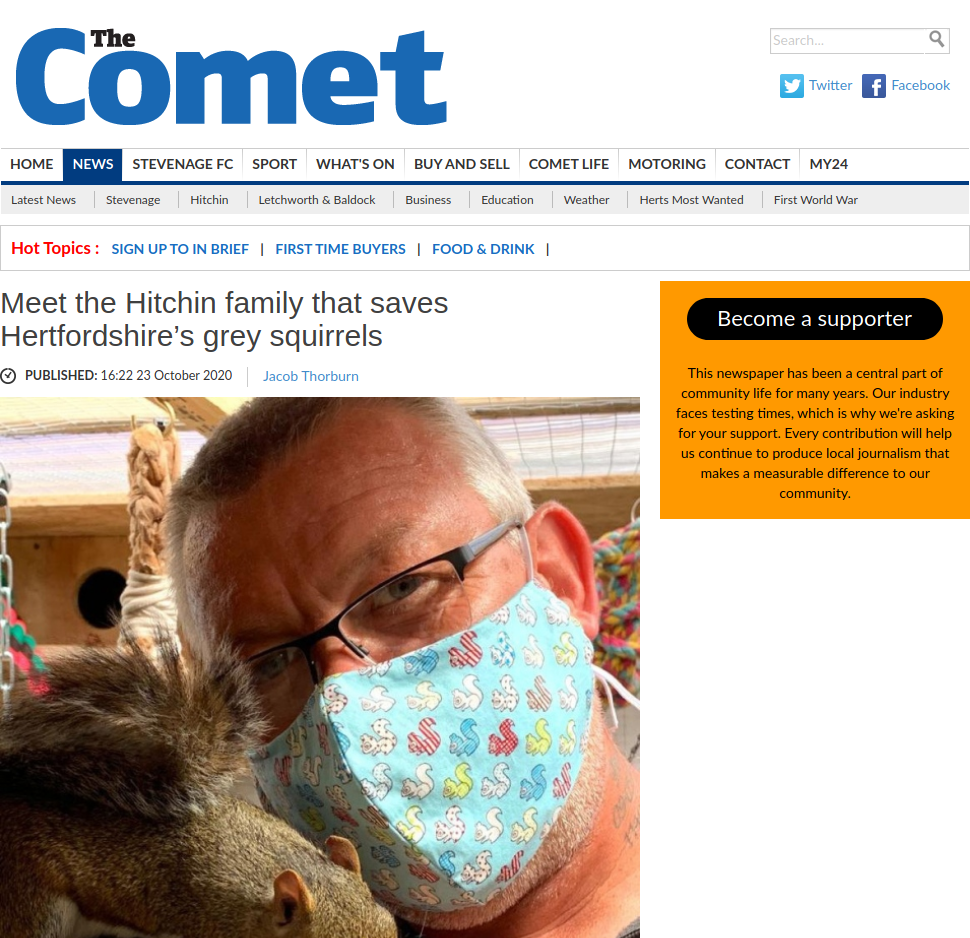970x938 pixels.
Task: Select the What's On tab
Action: tap(355, 165)
